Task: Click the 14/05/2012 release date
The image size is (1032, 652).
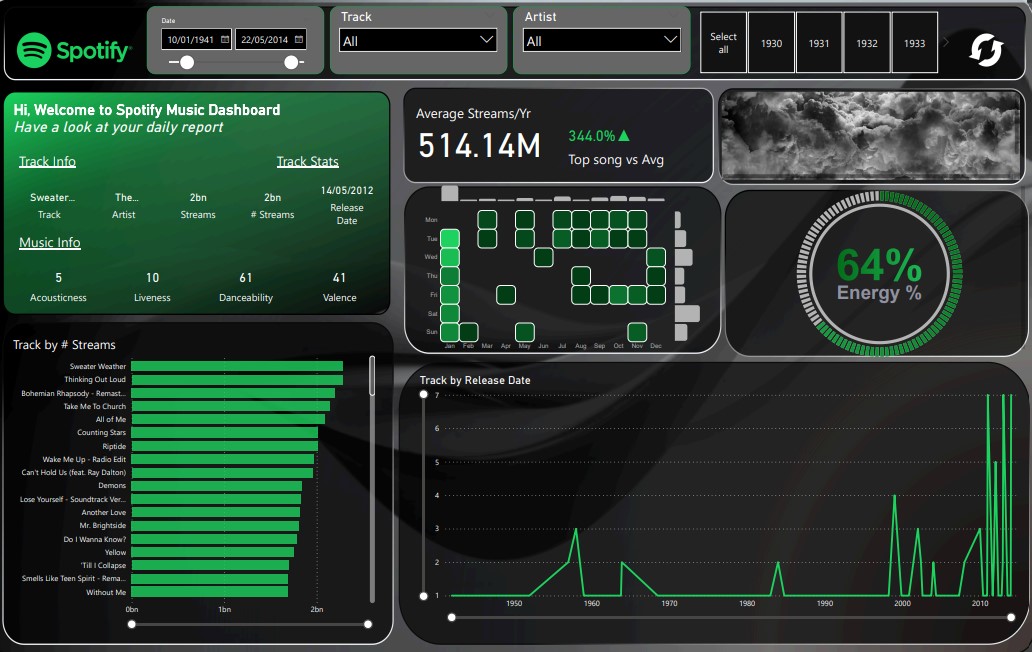Action: point(347,190)
